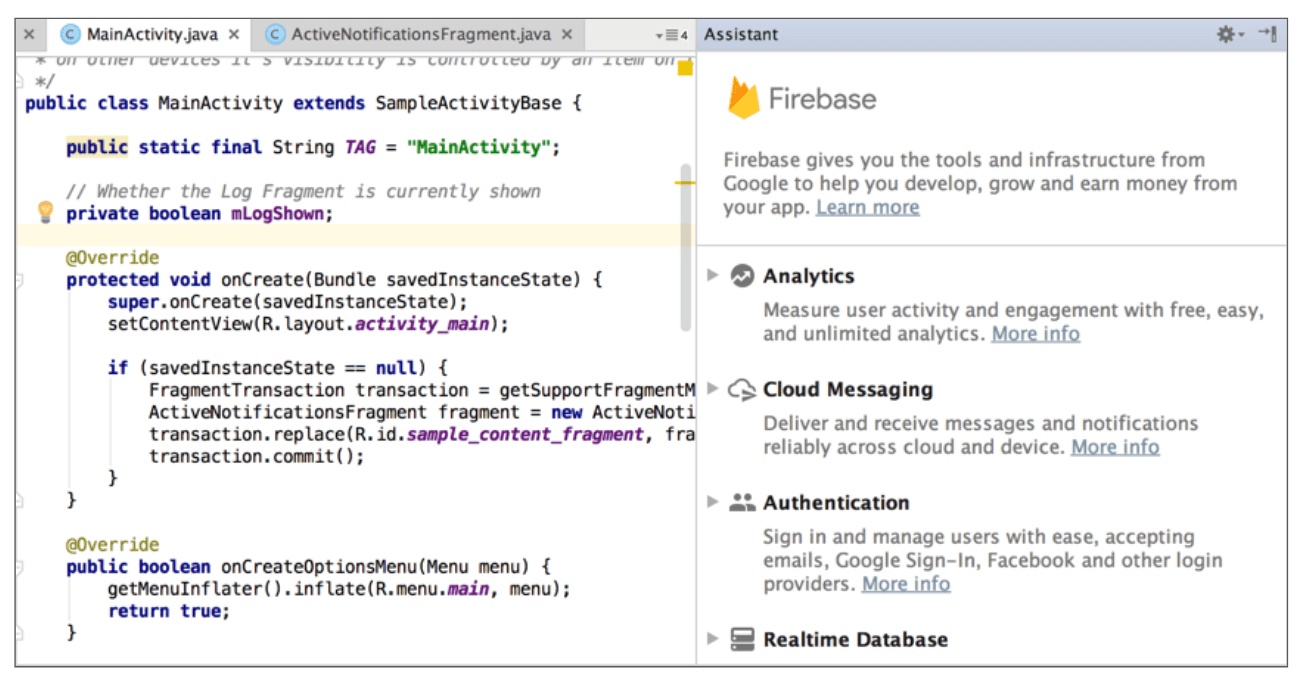This screenshot has width=1312, height=690.
Task: Close the MainActivity.java tab
Action: 234,34
